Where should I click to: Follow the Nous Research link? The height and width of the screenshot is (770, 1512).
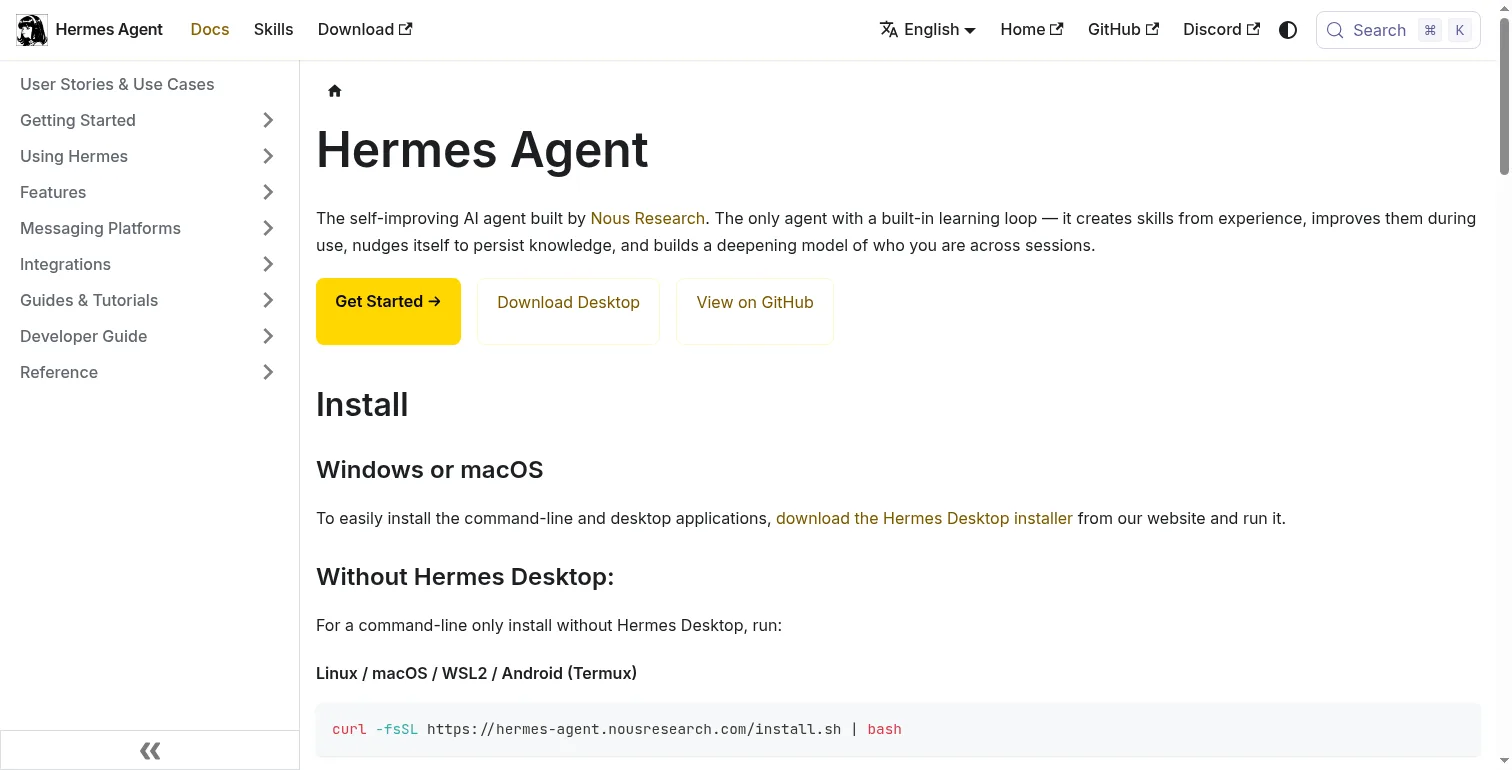(x=648, y=218)
